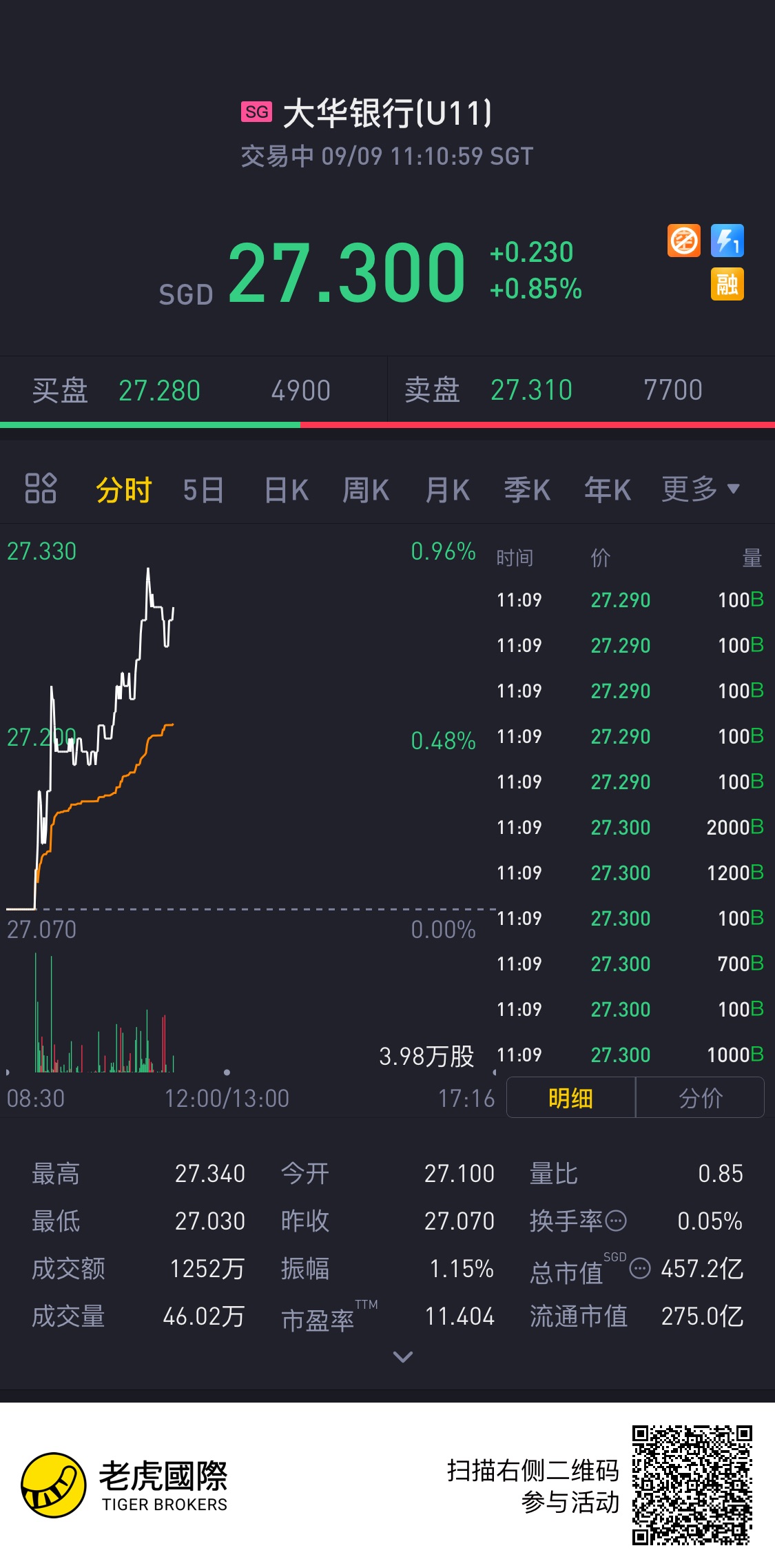Expand more stats with the down chevron

click(x=402, y=1356)
